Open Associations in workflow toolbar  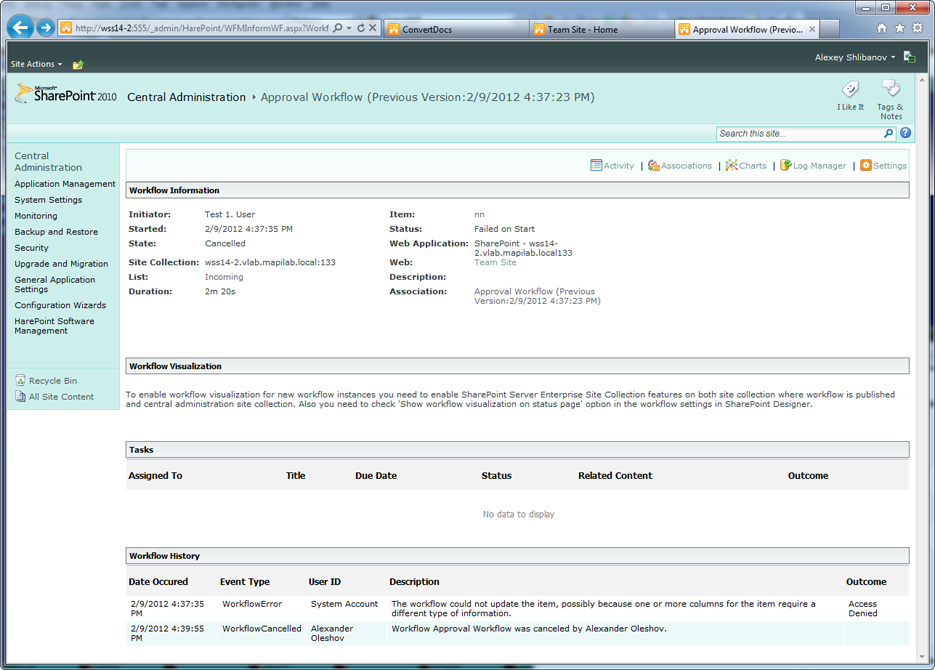point(680,166)
